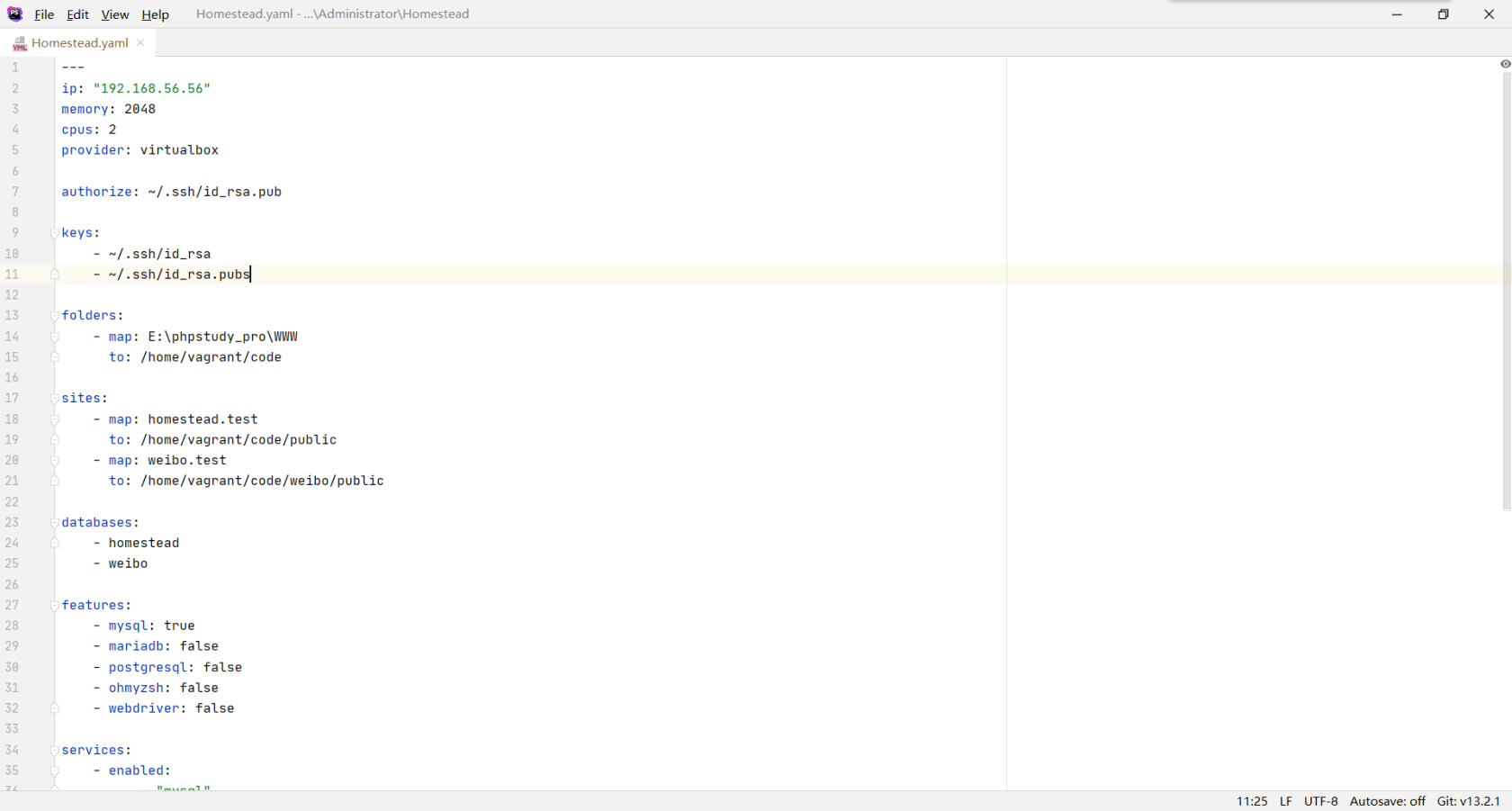The image size is (1512, 811).
Task: Click line number 11 in the gutter
Action: [12, 275]
